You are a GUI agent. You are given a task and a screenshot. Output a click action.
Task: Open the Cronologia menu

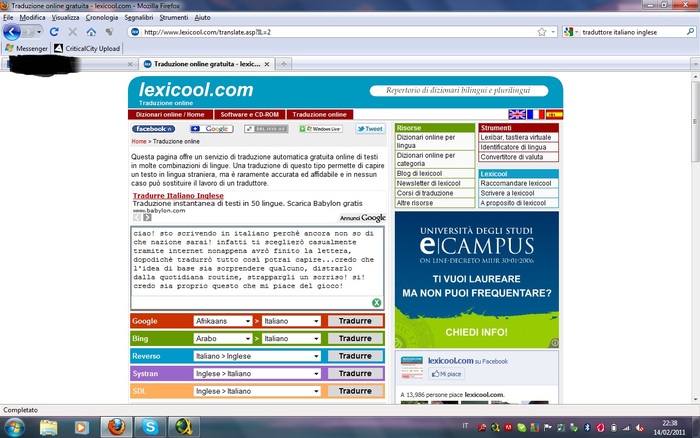point(102,17)
